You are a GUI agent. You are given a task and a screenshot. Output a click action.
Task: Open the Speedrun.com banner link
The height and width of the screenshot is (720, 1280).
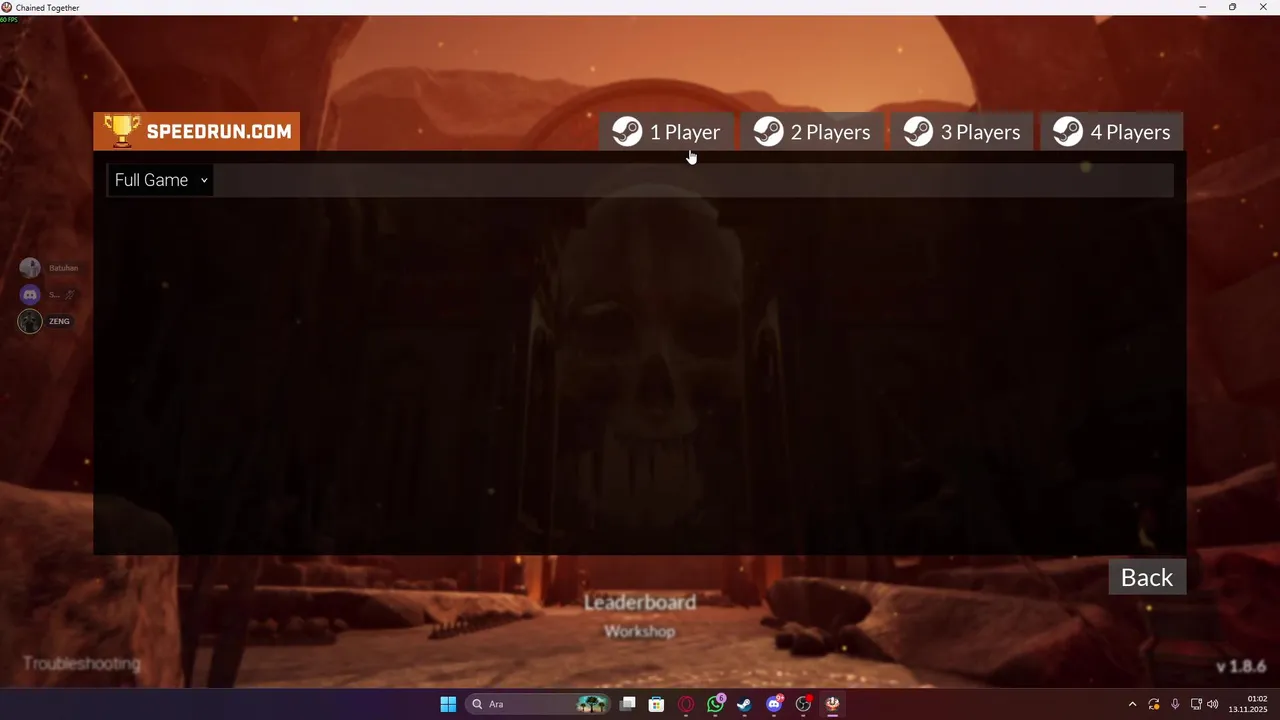click(x=197, y=131)
